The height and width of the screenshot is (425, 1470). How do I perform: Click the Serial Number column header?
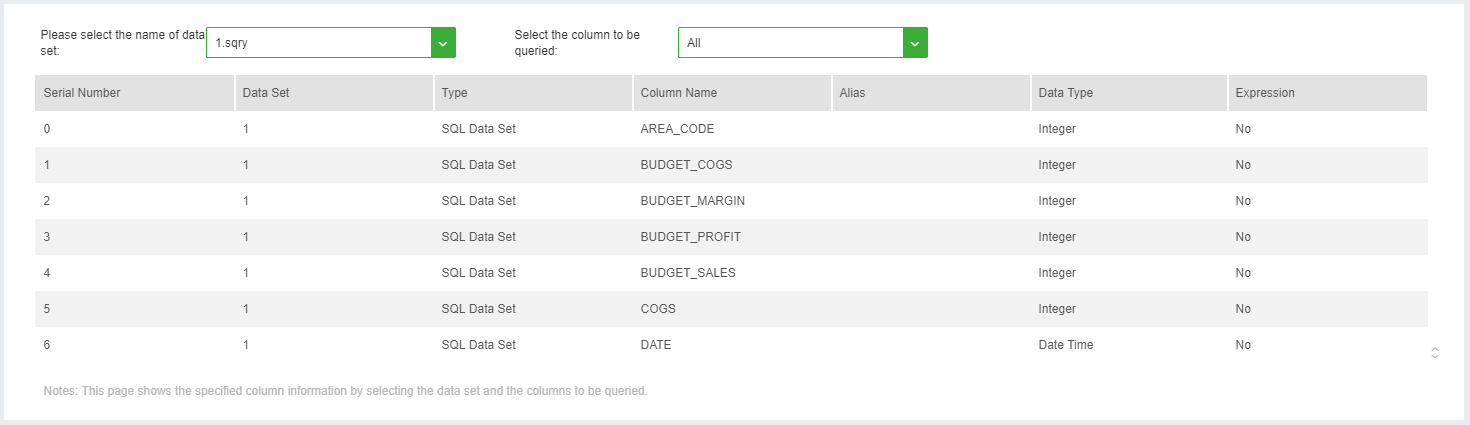tap(82, 93)
